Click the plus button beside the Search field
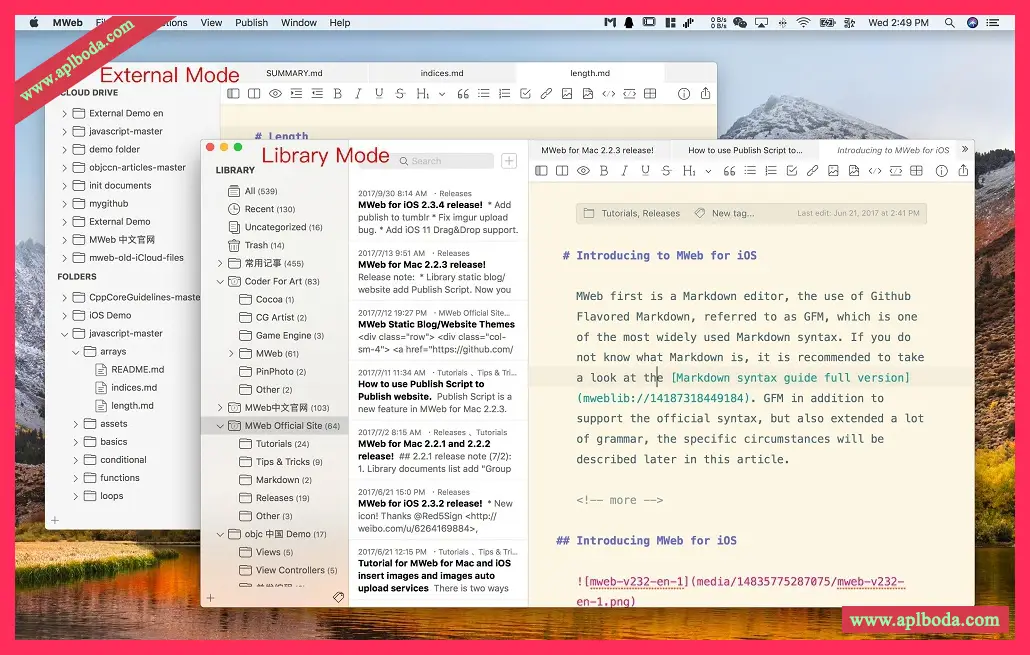This screenshot has height=655, width=1030. pos(509,161)
